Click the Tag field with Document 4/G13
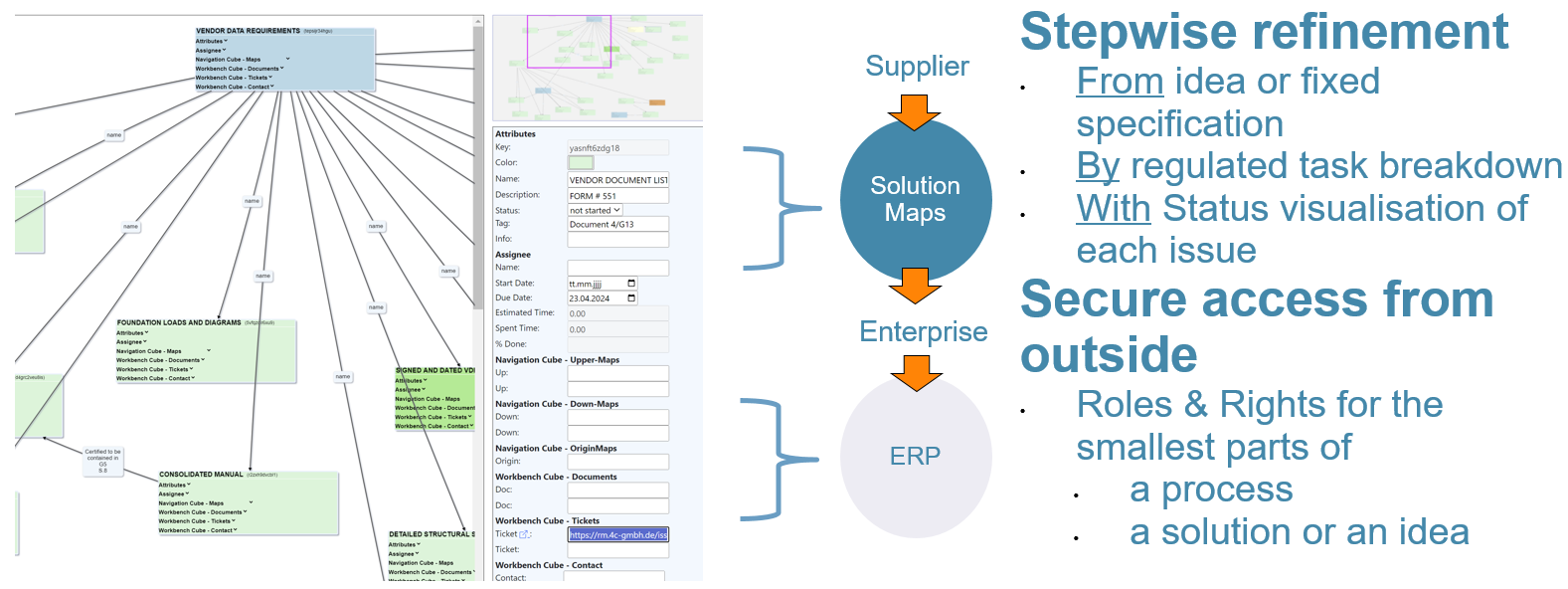This screenshot has width=1568, height=589. 618,224
